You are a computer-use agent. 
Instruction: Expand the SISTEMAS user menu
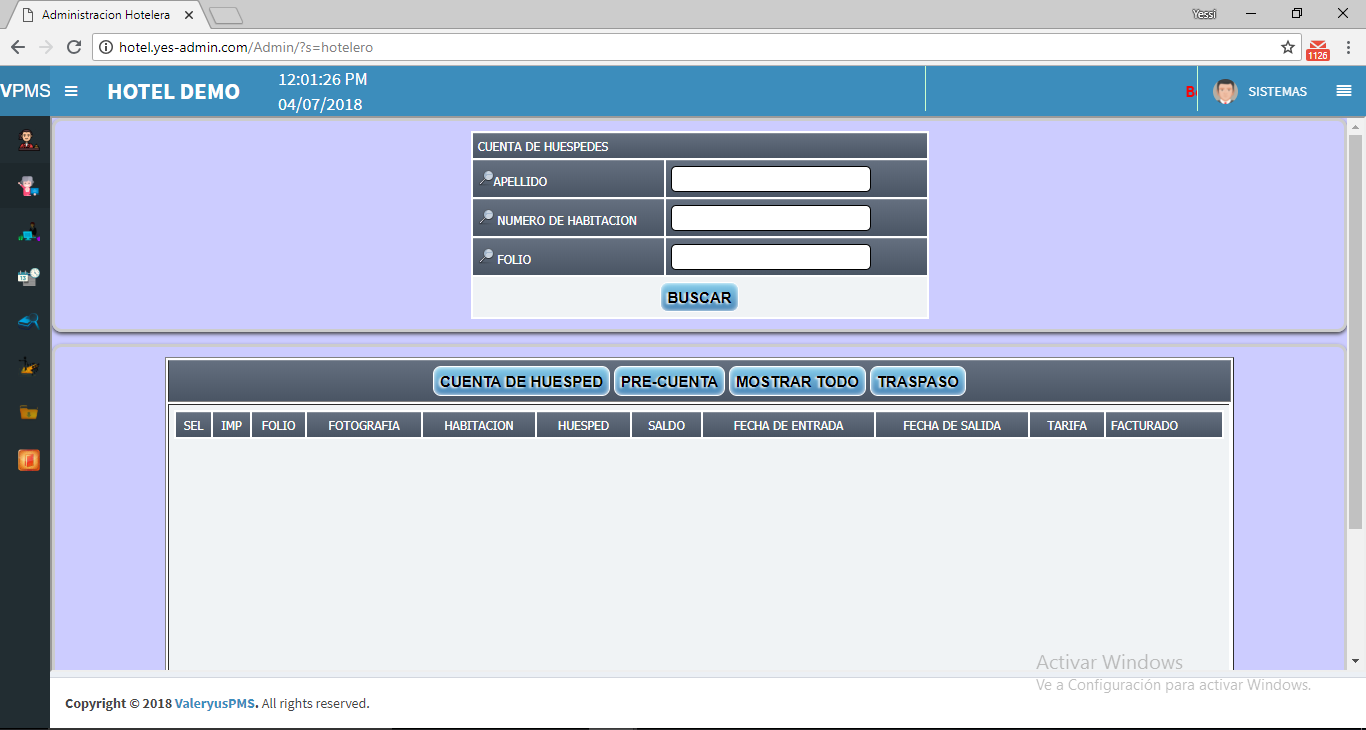pyautogui.click(x=1261, y=91)
